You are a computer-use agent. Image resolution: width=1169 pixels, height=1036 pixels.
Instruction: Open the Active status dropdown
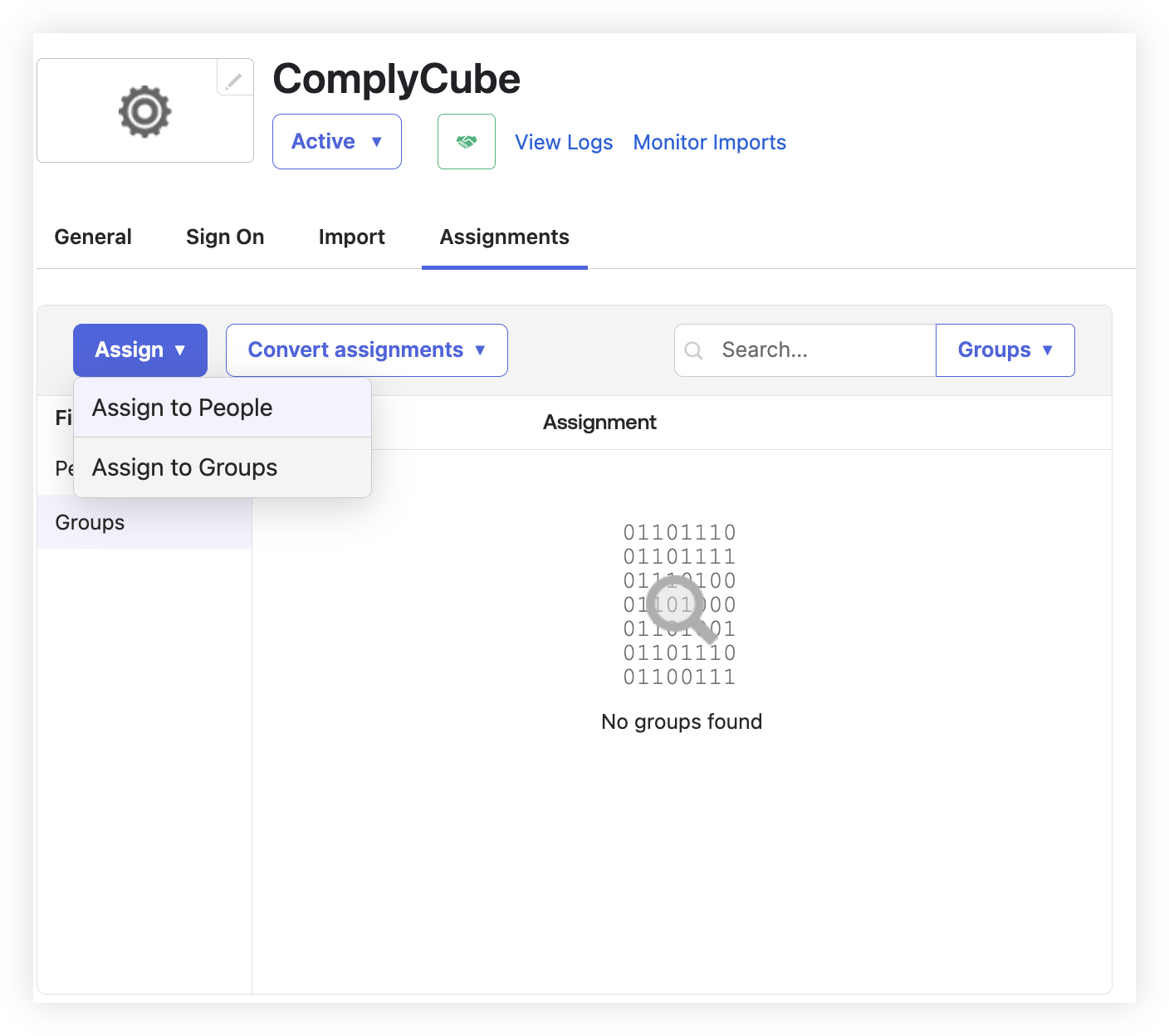[x=336, y=142]
